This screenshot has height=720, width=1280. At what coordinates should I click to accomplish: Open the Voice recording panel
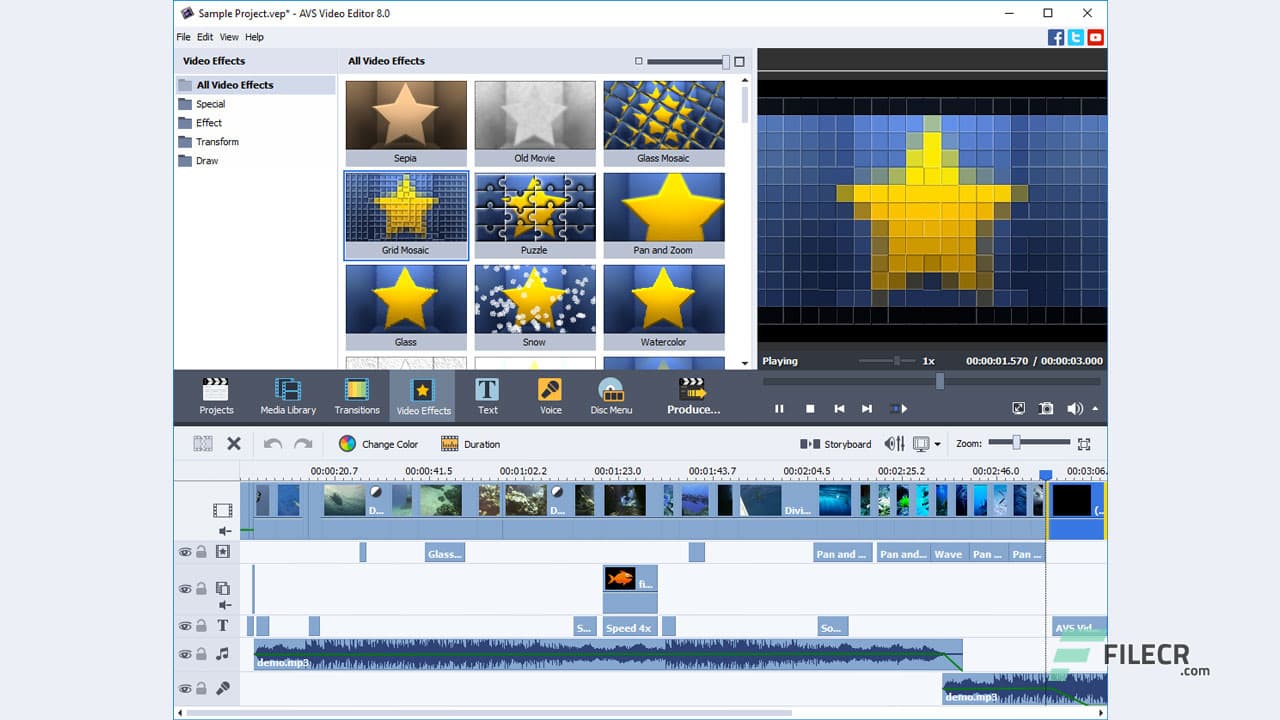click(549, 395)
